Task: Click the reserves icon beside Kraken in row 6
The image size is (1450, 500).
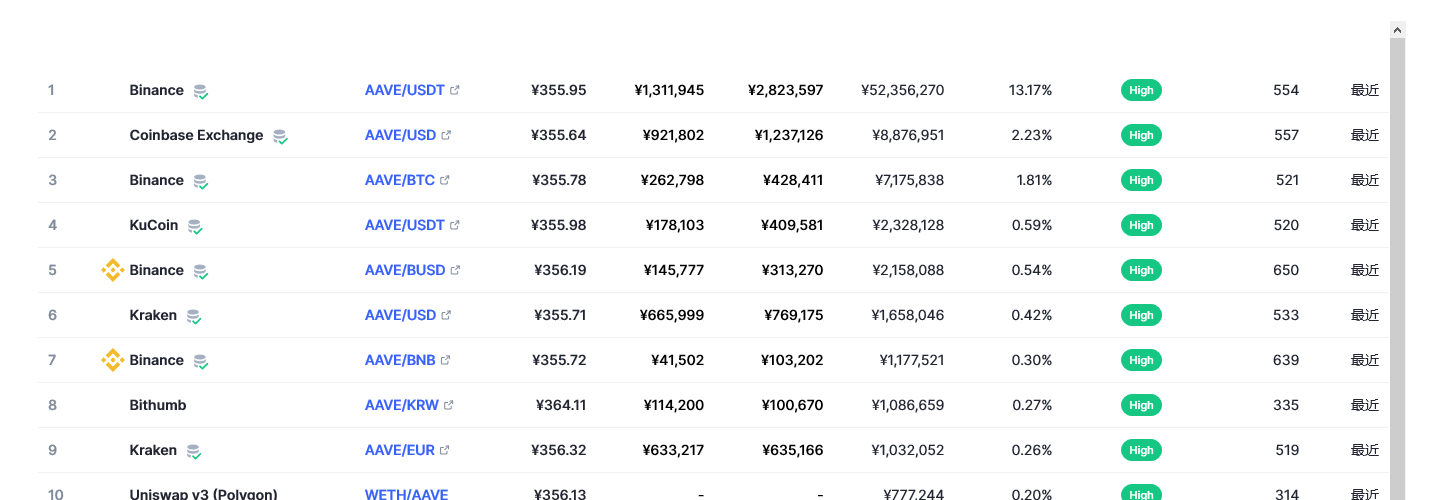Action: 194,316
